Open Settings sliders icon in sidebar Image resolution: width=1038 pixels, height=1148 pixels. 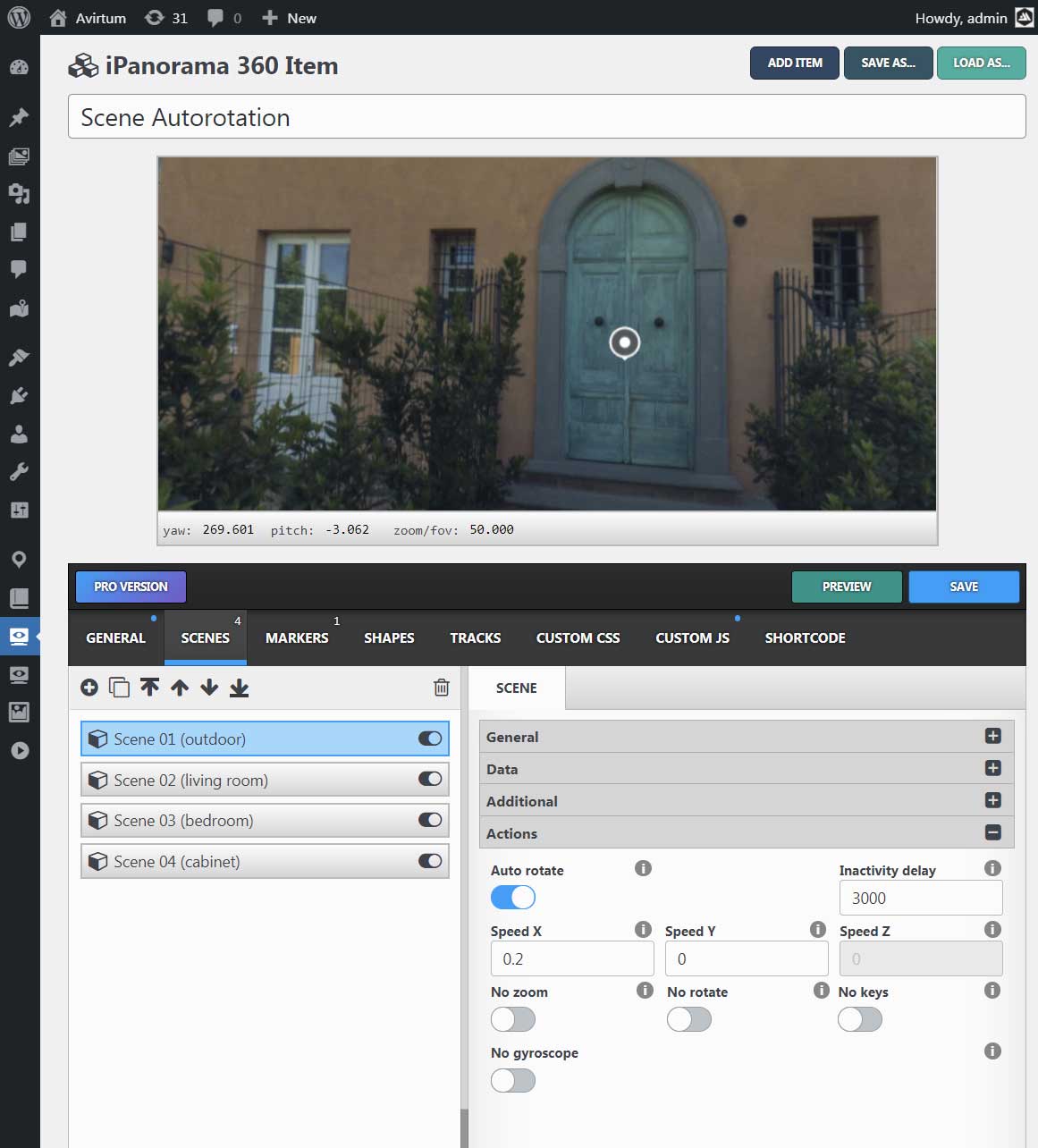tap(19, 510)
